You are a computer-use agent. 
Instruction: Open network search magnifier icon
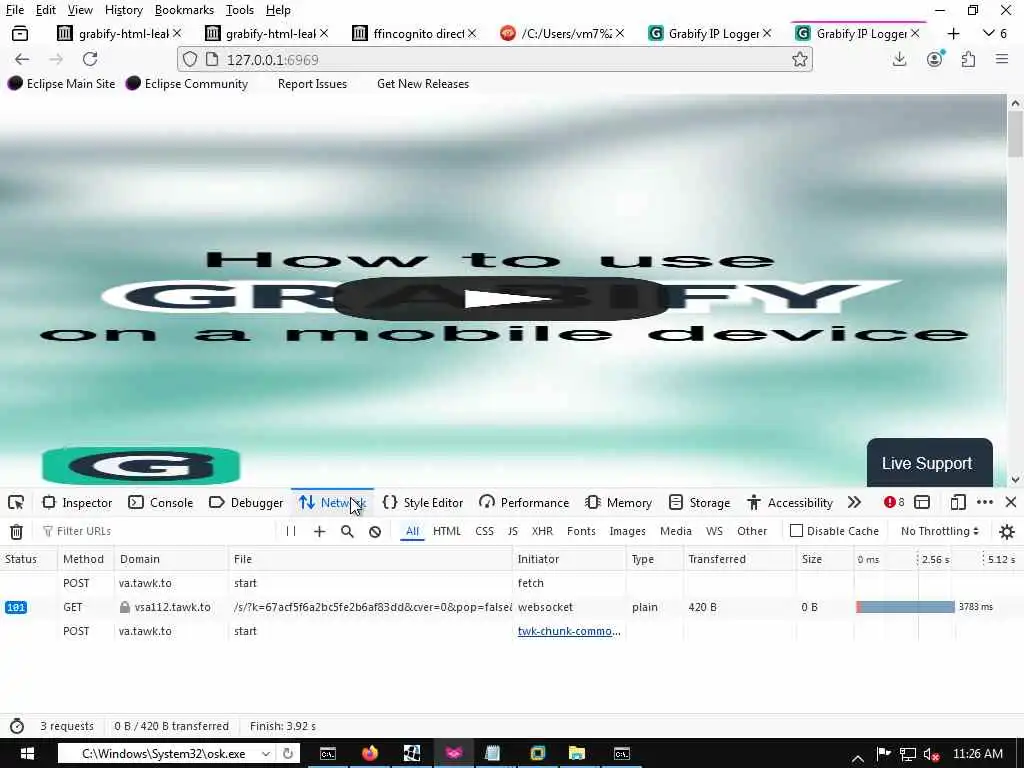[347, 532]
